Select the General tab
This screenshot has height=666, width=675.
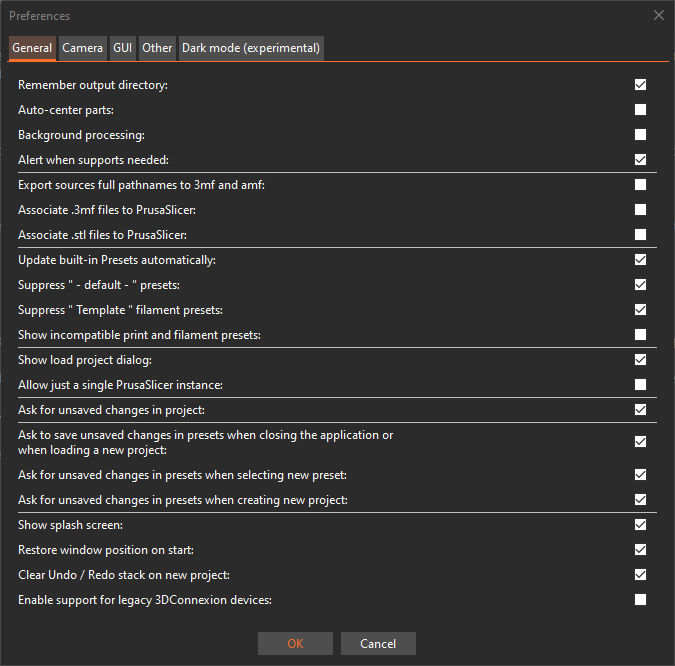click(x=32, y=48)
